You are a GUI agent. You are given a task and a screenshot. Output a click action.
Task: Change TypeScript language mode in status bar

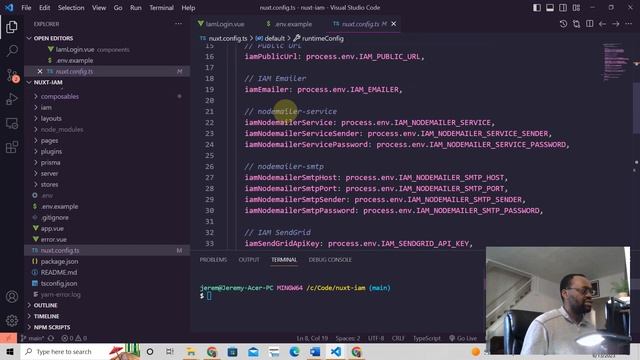(x=427, y=338)
